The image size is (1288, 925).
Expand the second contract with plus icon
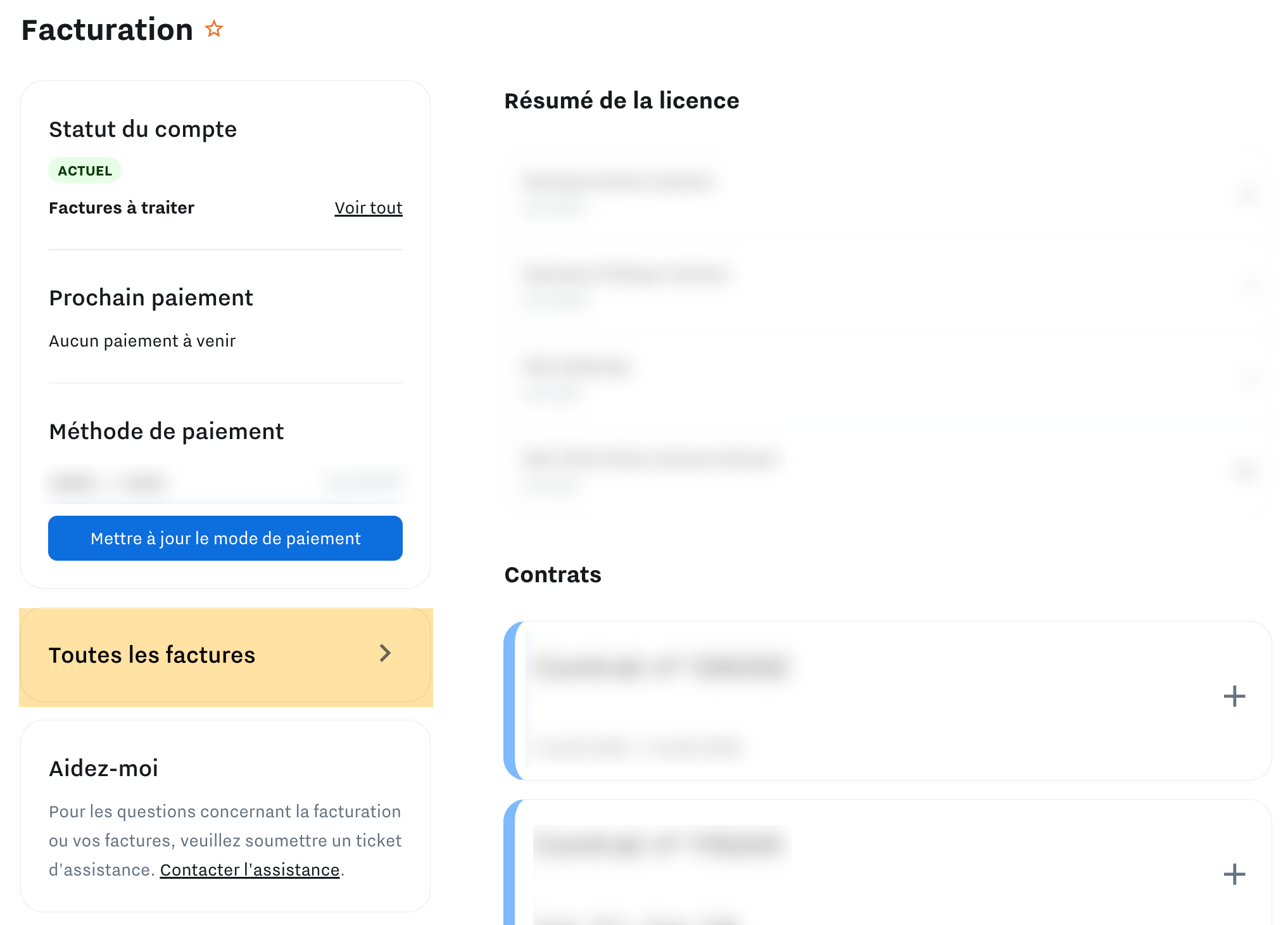[1234, 874]
